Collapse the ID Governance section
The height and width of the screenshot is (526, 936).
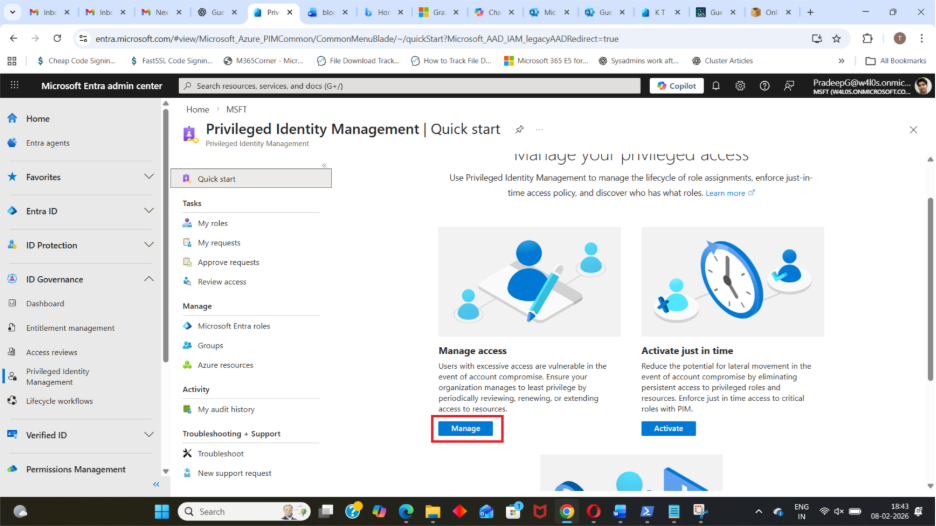tap(149, 279)
